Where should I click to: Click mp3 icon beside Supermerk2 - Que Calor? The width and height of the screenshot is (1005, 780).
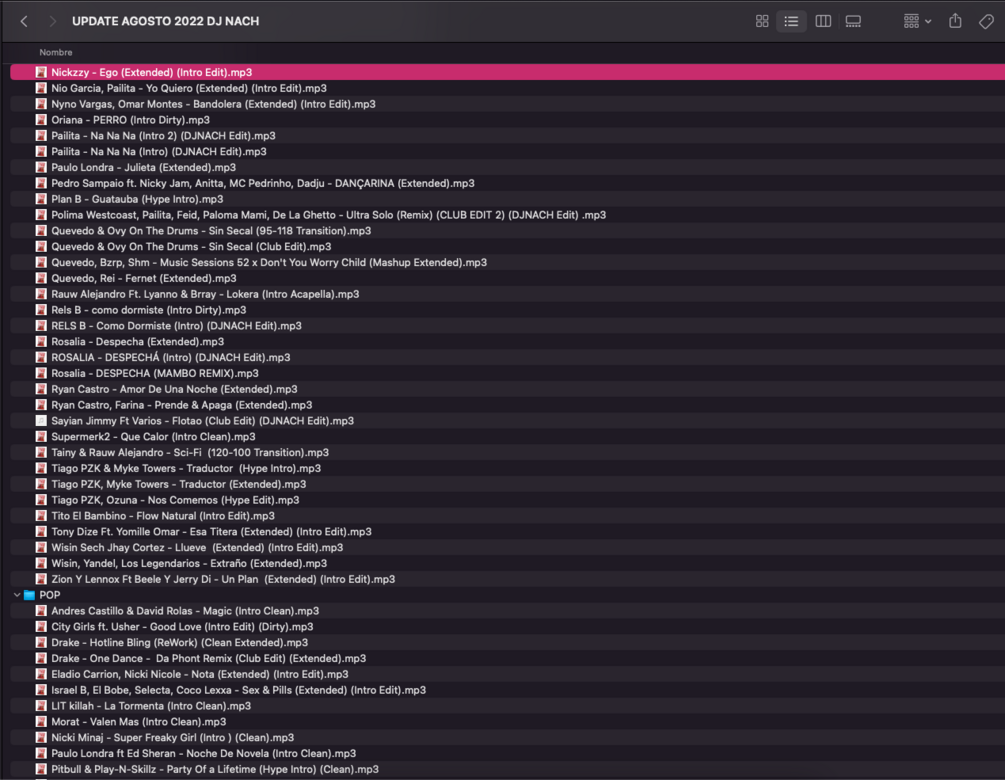(x=41, y=436)
